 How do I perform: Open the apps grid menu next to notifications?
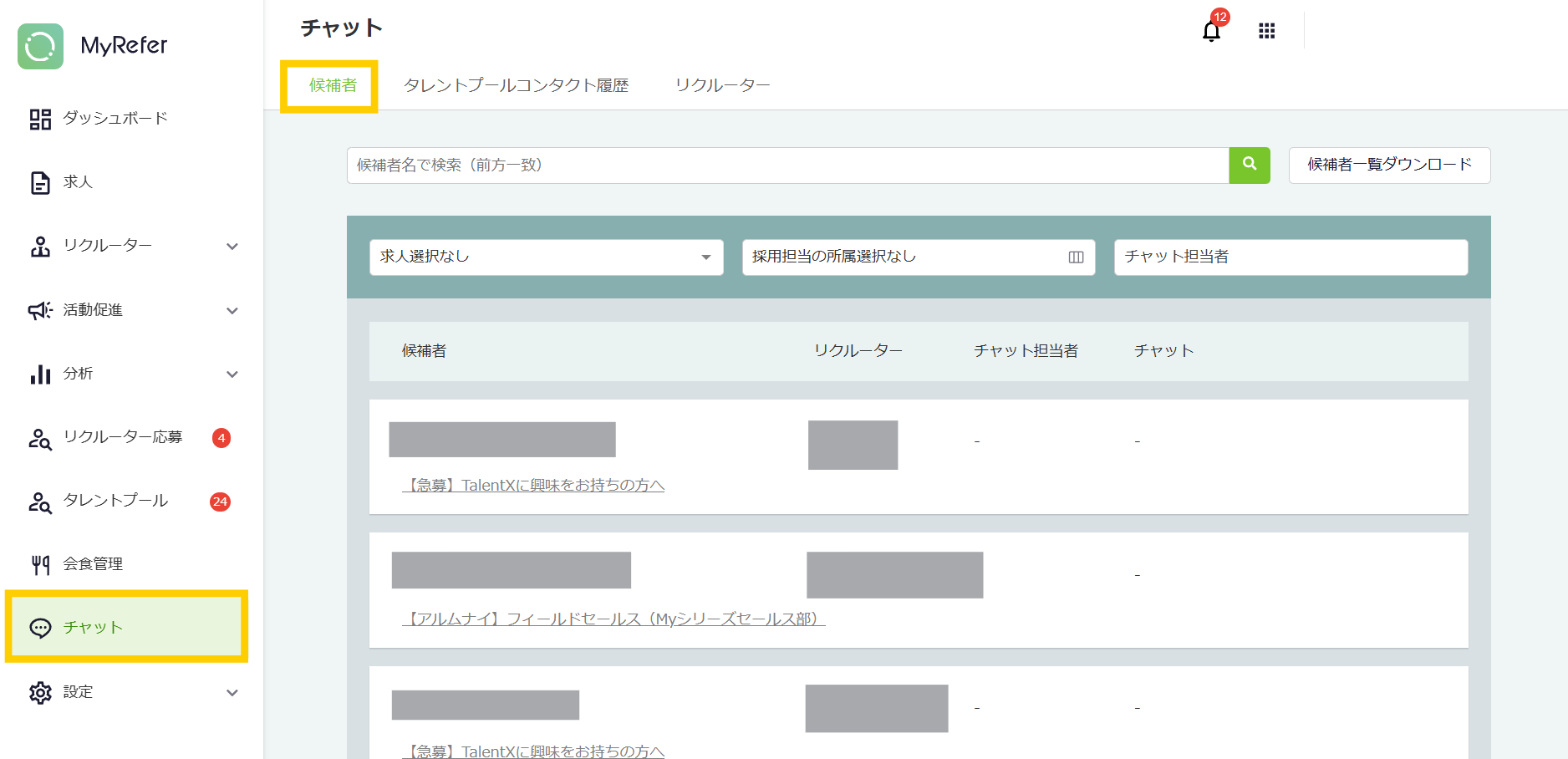[1266, 30]
